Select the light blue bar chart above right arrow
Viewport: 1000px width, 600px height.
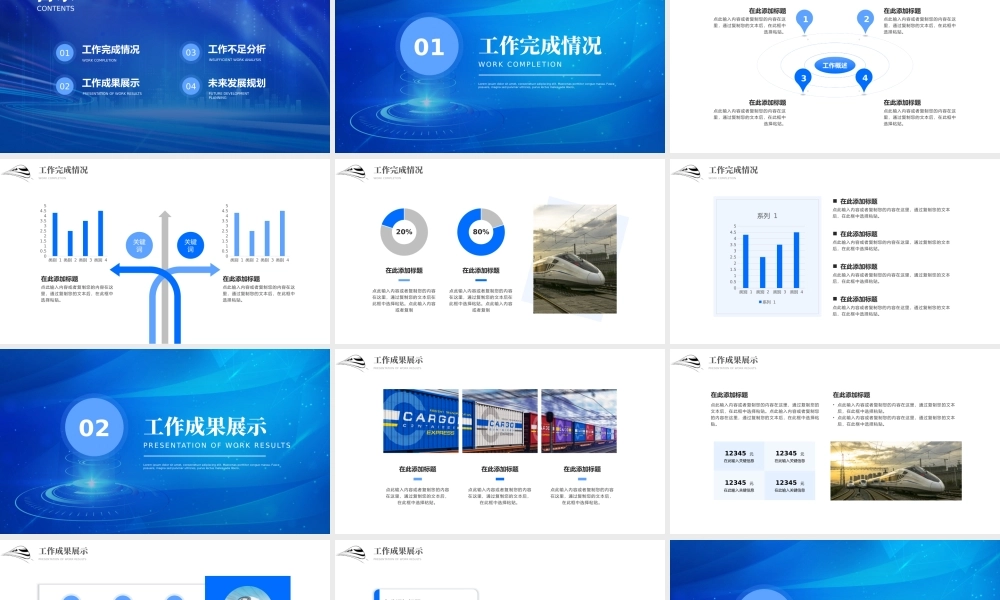[255, 234]
